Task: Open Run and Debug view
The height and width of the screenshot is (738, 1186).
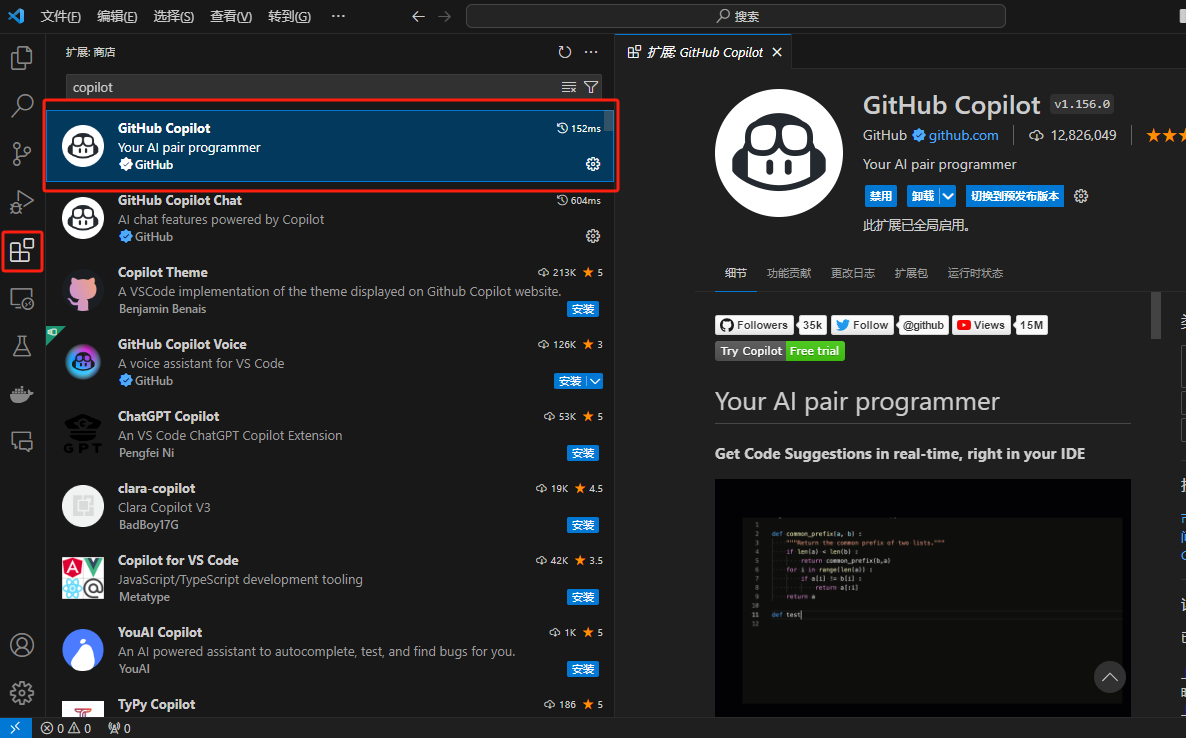Action: click(22, 203)
